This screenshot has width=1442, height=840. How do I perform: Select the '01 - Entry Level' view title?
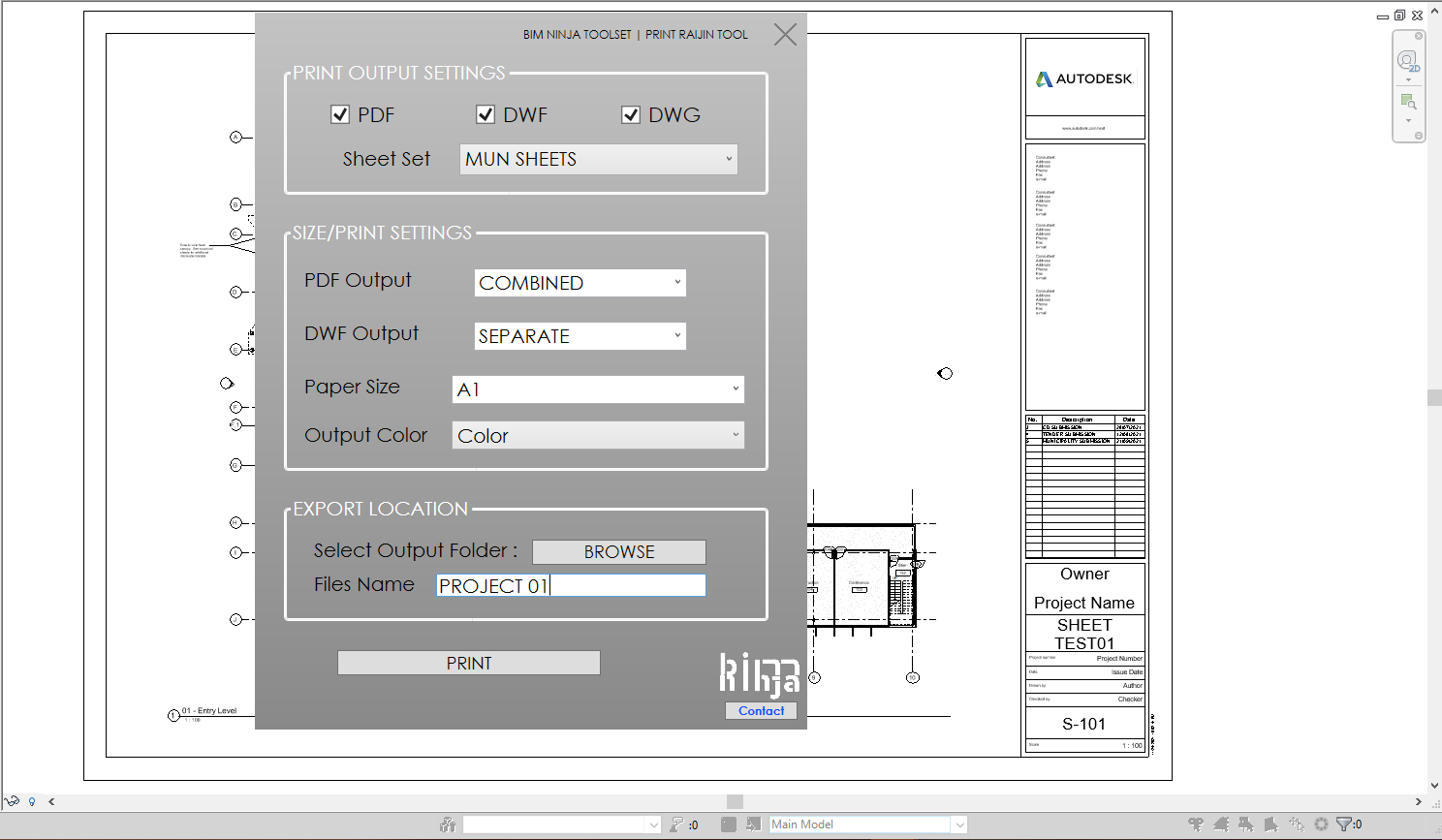(x=209, y=711)
